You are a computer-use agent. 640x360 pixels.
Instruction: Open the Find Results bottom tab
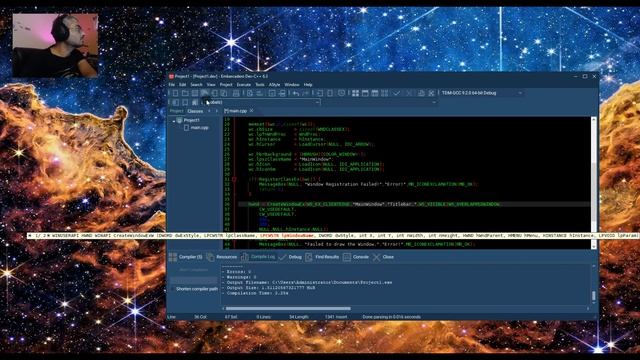tap(322, 257)
